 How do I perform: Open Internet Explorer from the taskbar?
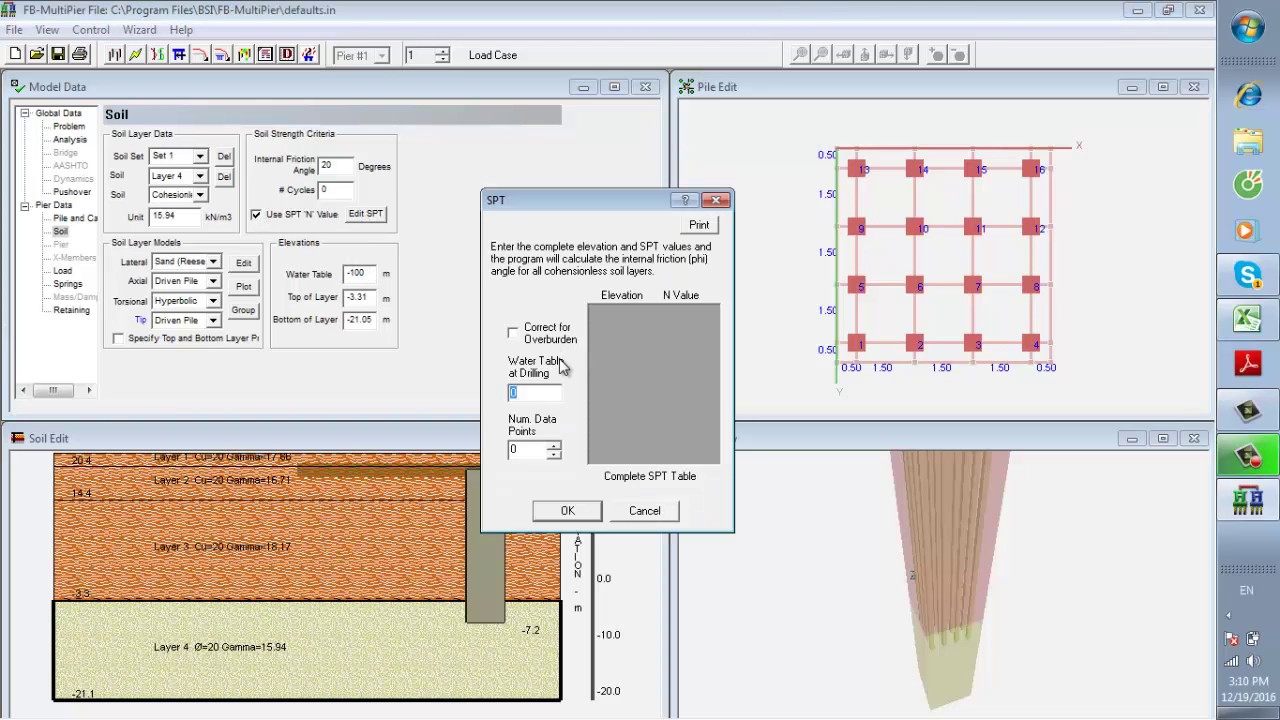point(1247,95)
